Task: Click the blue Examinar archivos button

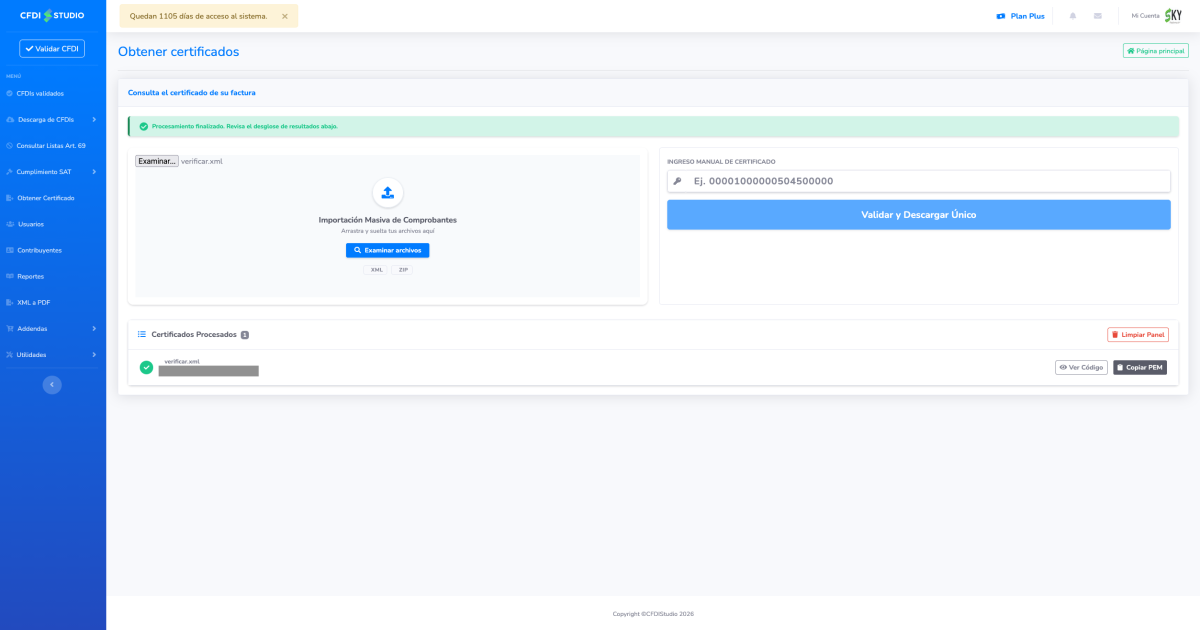Action: 388,250
